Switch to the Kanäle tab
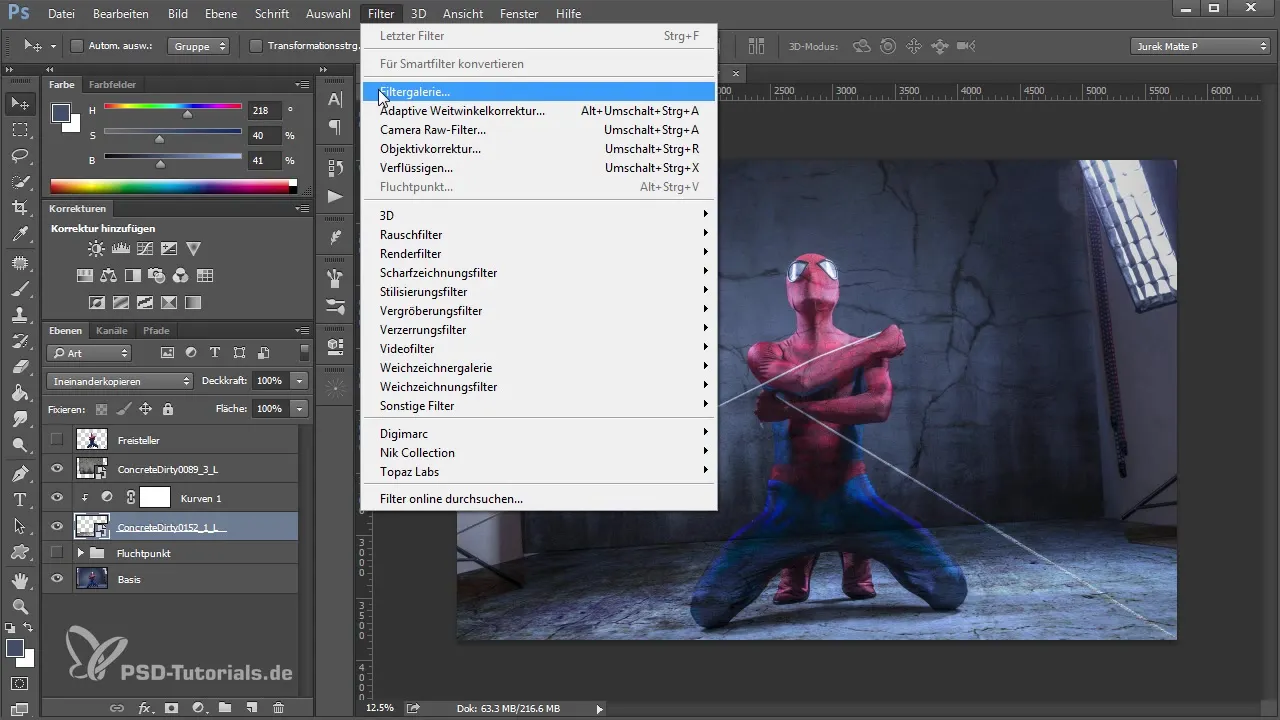Screen dimensions: 1280x720 (112, 330)
